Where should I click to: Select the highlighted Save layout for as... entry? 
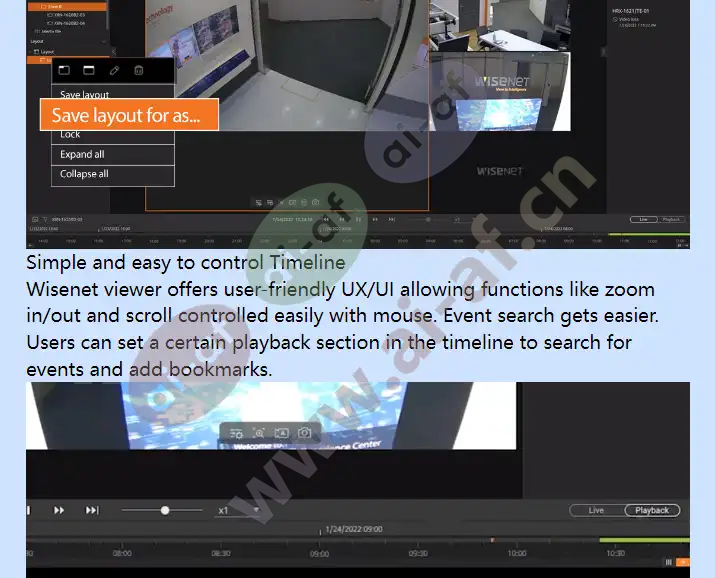[x=129, y=115]
